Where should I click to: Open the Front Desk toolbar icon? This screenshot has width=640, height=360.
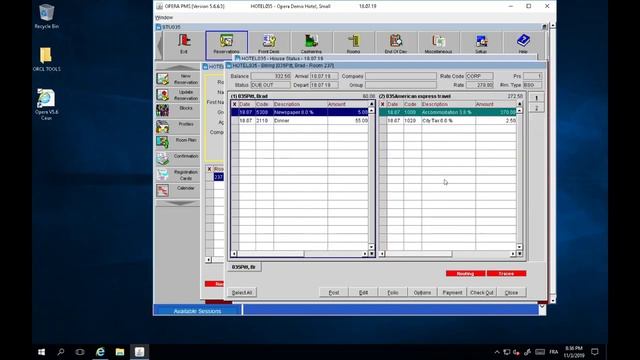[269, 44]
